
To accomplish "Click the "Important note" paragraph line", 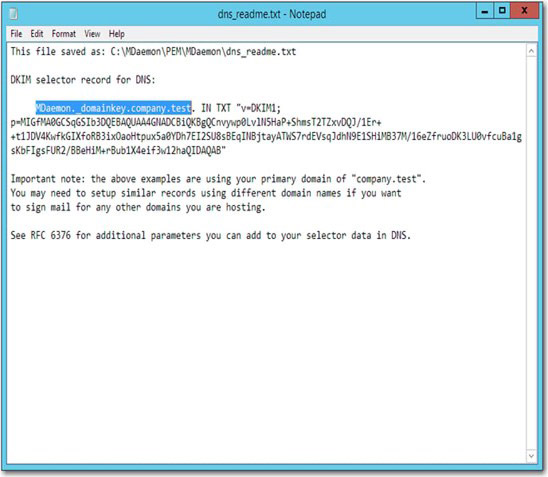I will (x=218, y=179).
